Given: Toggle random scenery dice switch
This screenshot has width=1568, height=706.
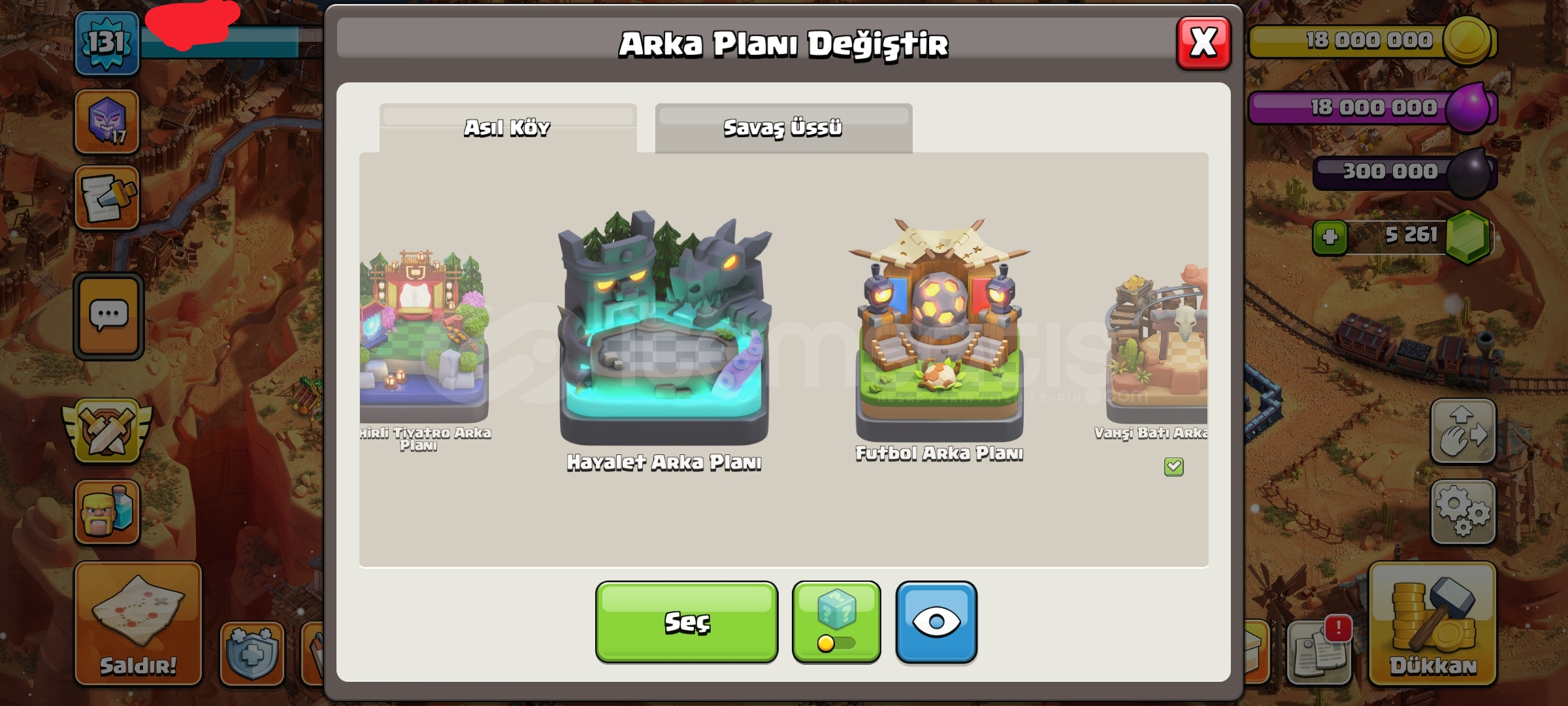Looking at the screenshot, I should tap(836, 622).
